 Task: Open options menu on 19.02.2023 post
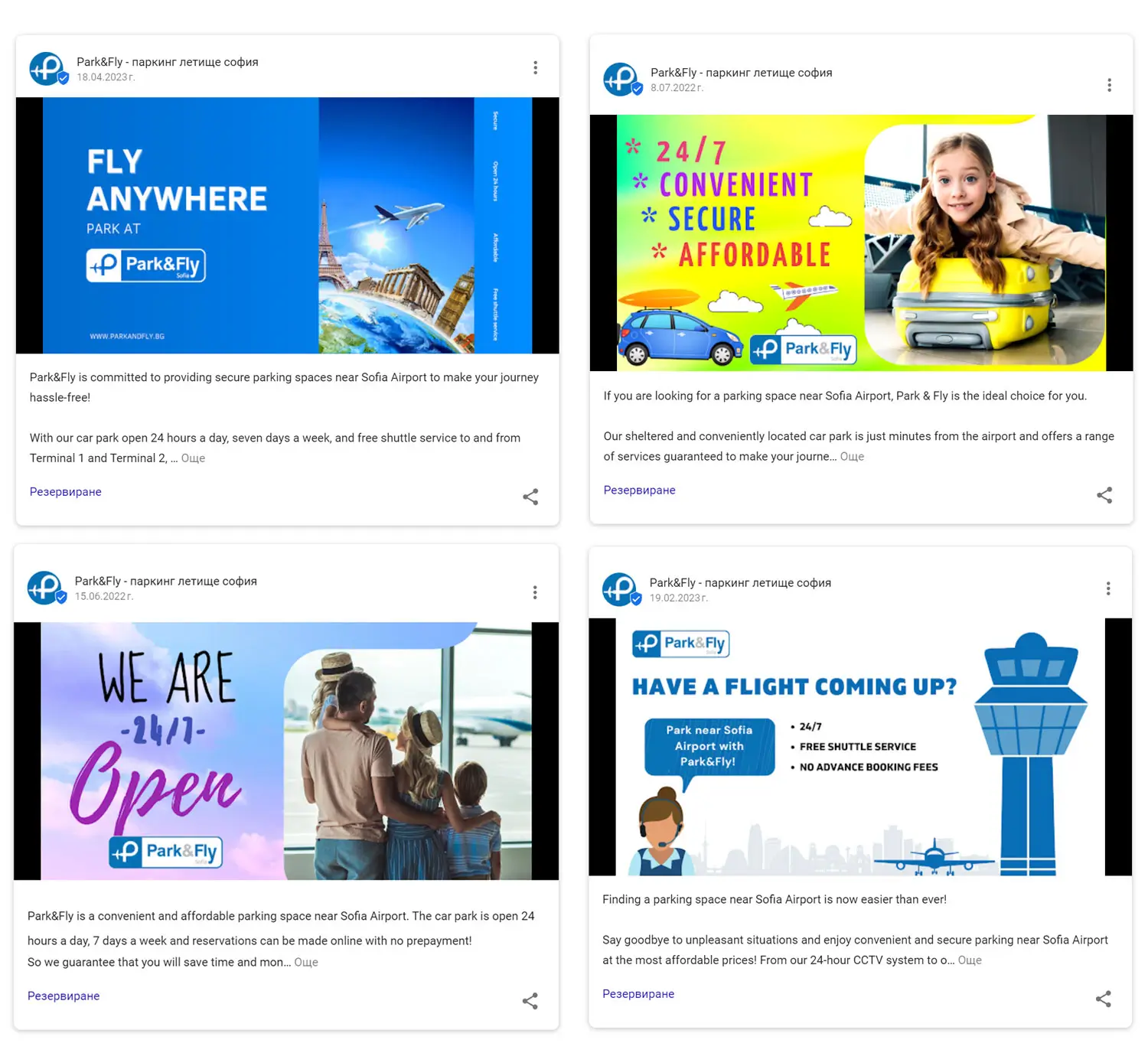coord(1108,588)
